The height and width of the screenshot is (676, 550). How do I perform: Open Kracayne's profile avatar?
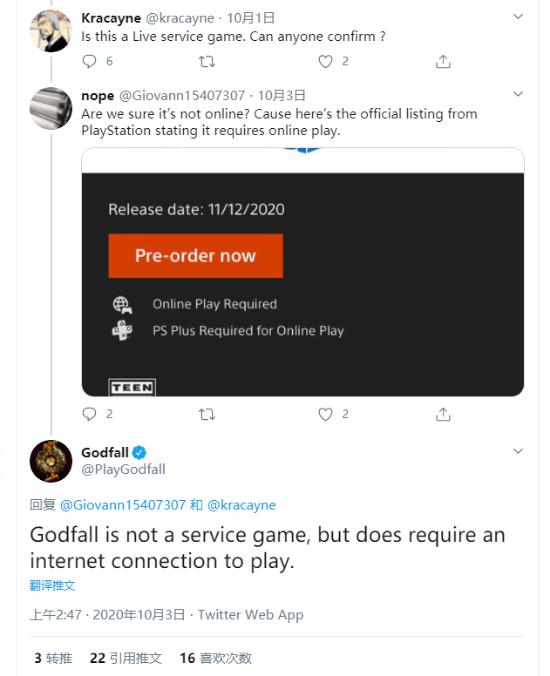[51, 31]
